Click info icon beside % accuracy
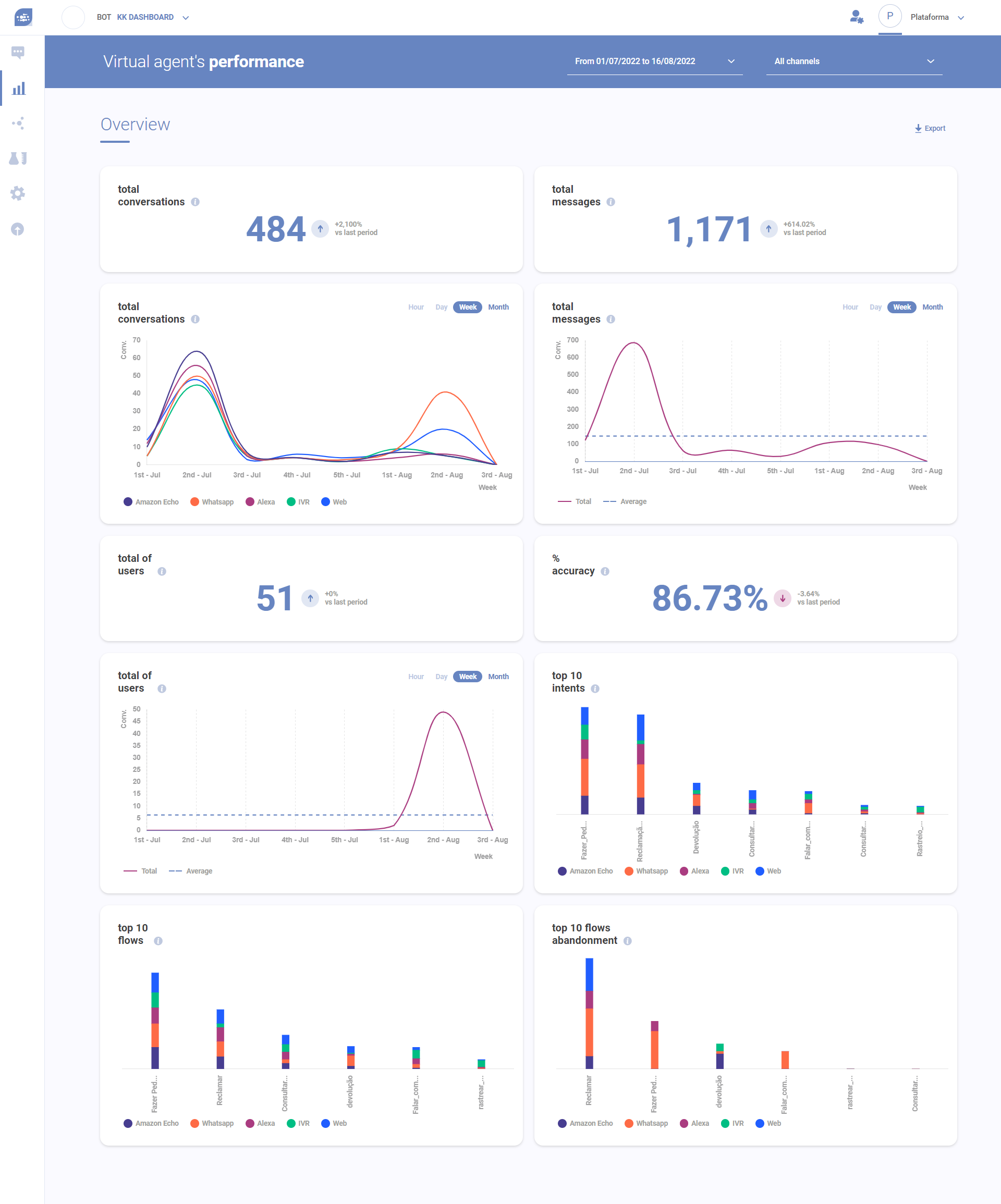Screen dimensions: 1001x1204 click(x=605, y=572)
